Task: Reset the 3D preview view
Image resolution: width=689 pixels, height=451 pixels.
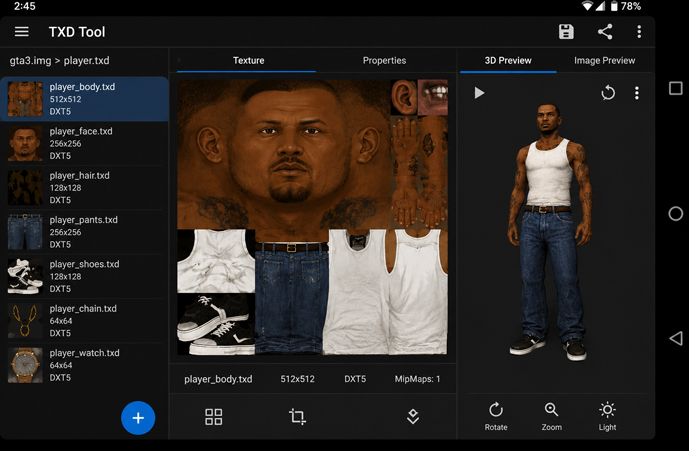Action: [608, 93]
